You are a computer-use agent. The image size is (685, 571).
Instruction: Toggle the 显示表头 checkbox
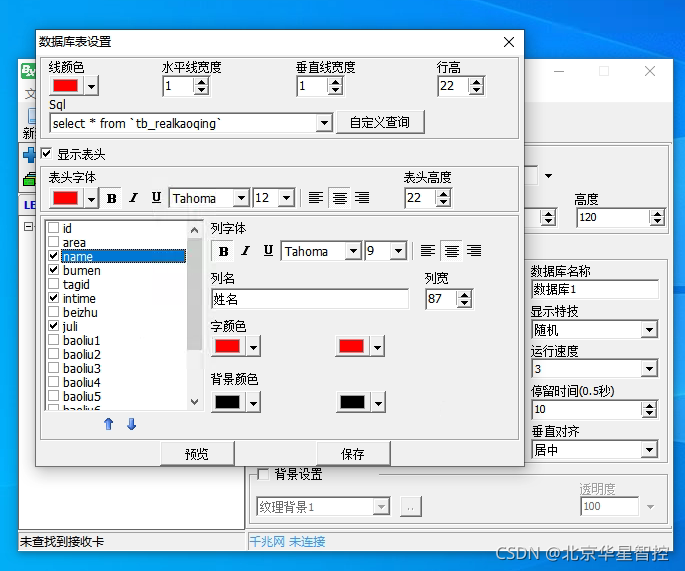(x=46, y=153)
